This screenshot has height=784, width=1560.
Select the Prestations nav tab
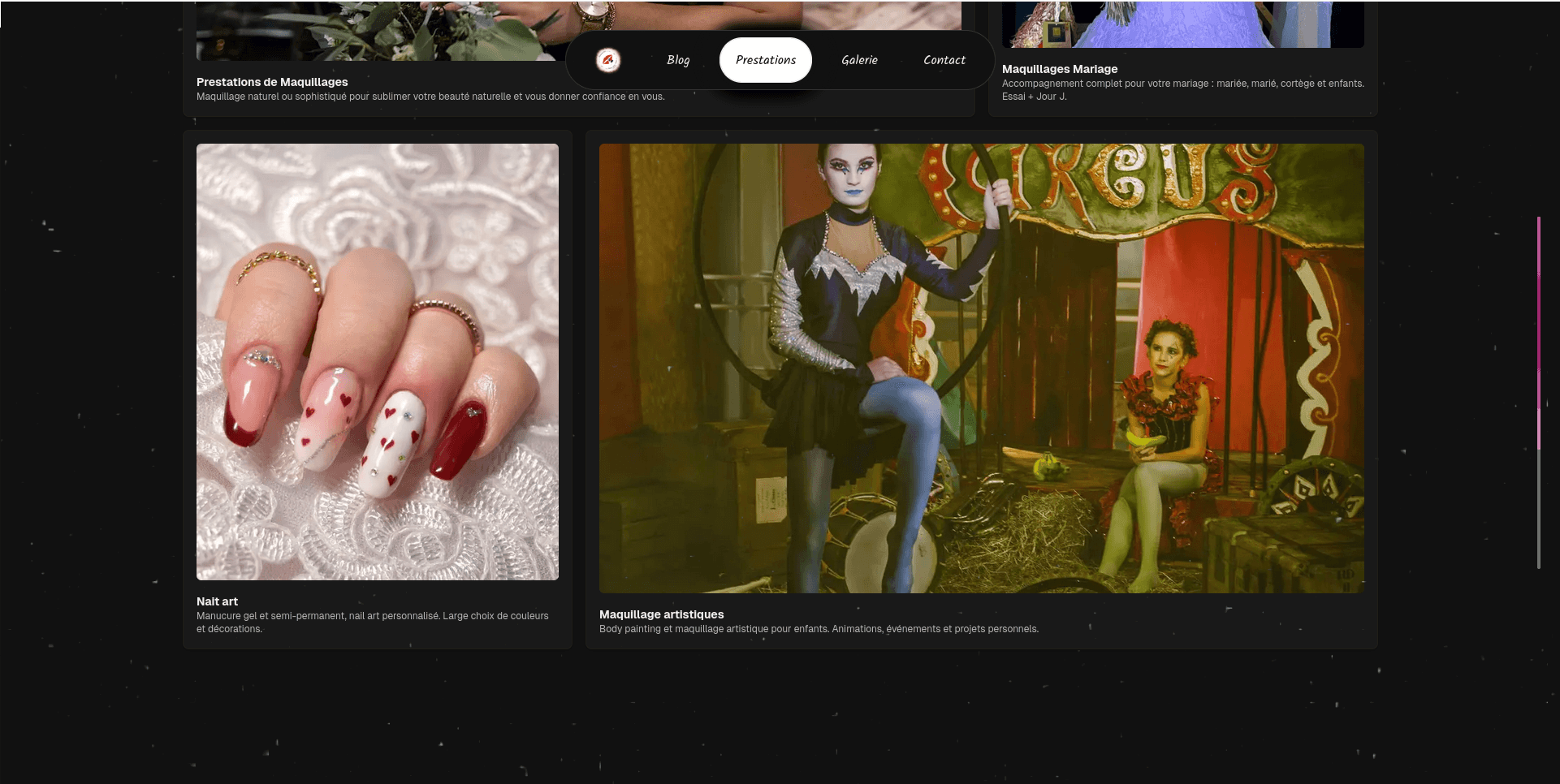coord(765,60)
